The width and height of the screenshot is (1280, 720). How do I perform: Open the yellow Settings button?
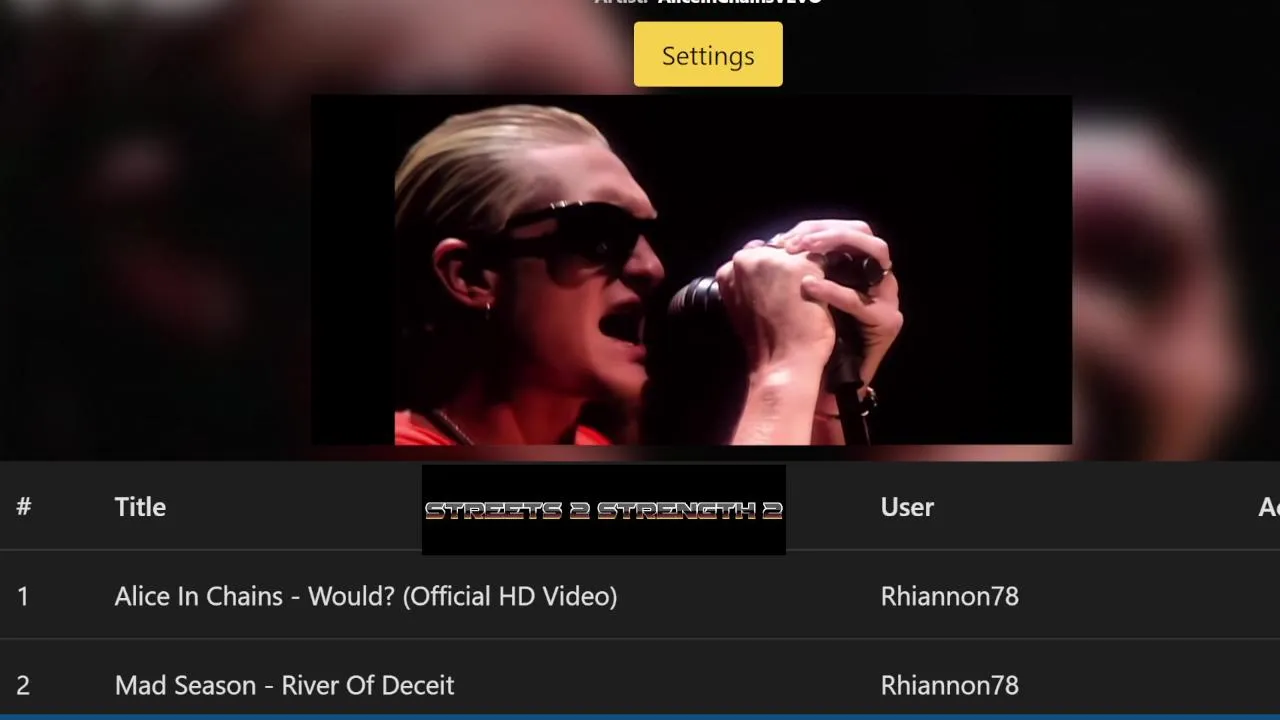[x=708, y=55]
